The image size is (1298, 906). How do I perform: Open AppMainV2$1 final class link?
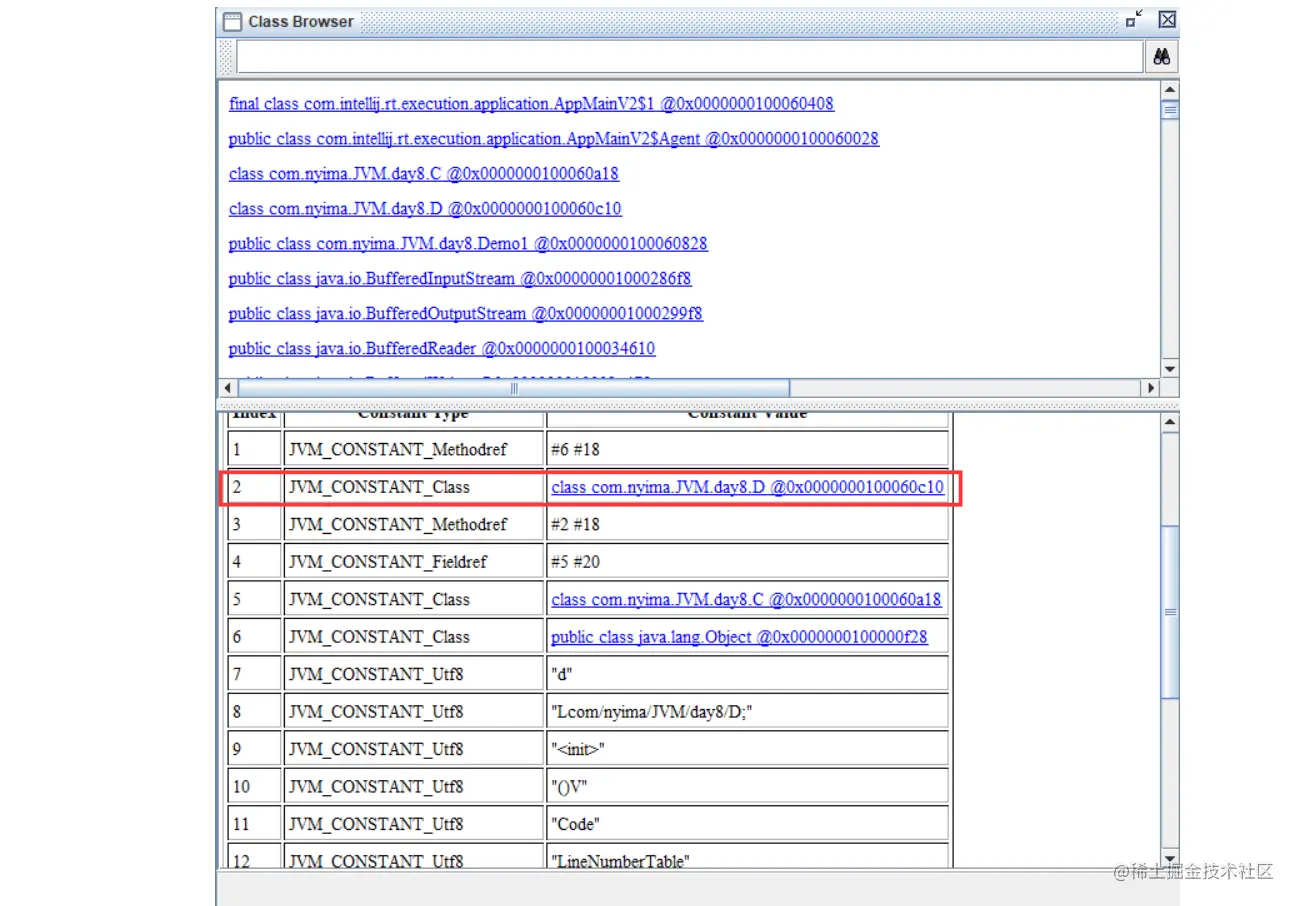click(531, 104)
